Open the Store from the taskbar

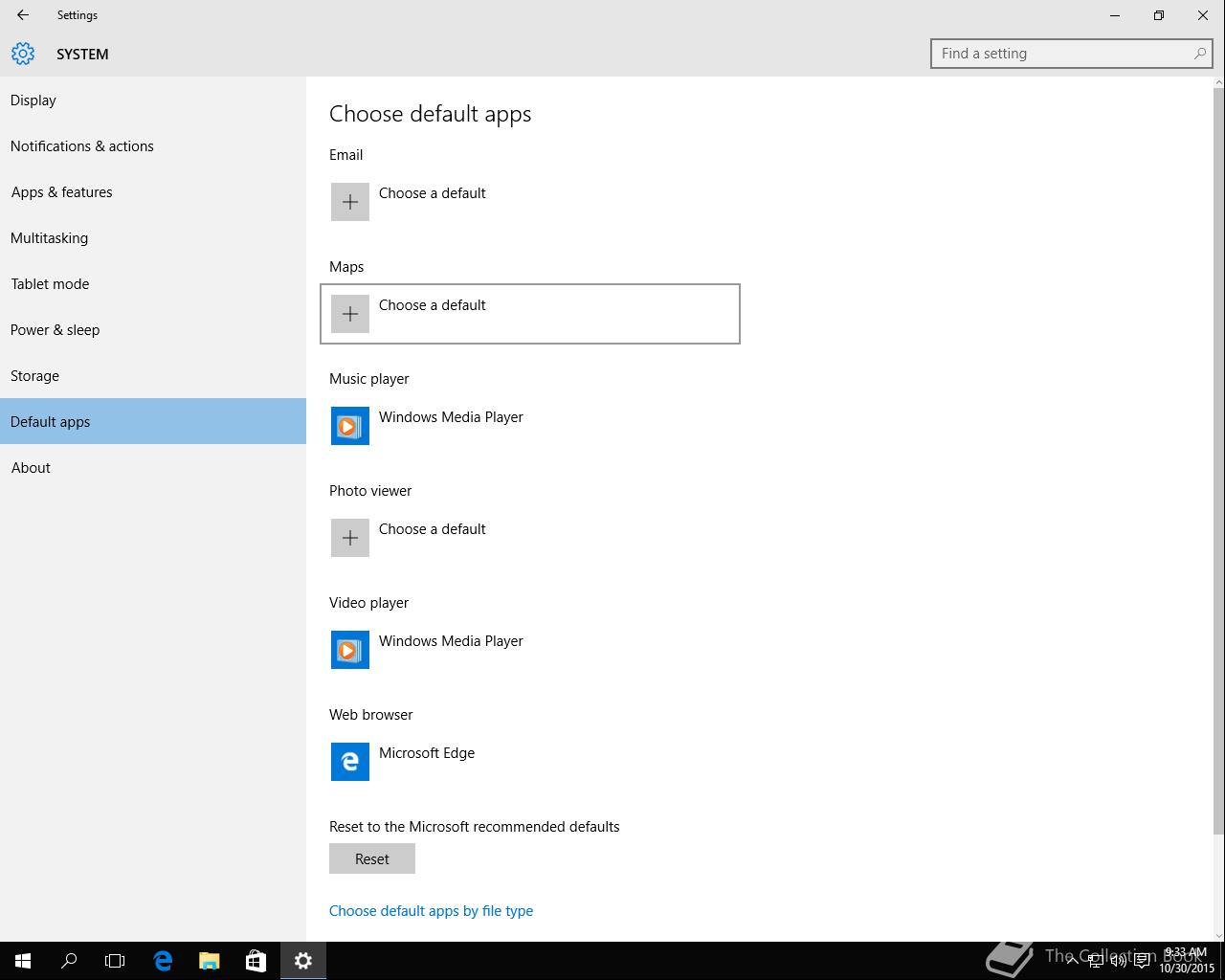[x=256, y=961]
